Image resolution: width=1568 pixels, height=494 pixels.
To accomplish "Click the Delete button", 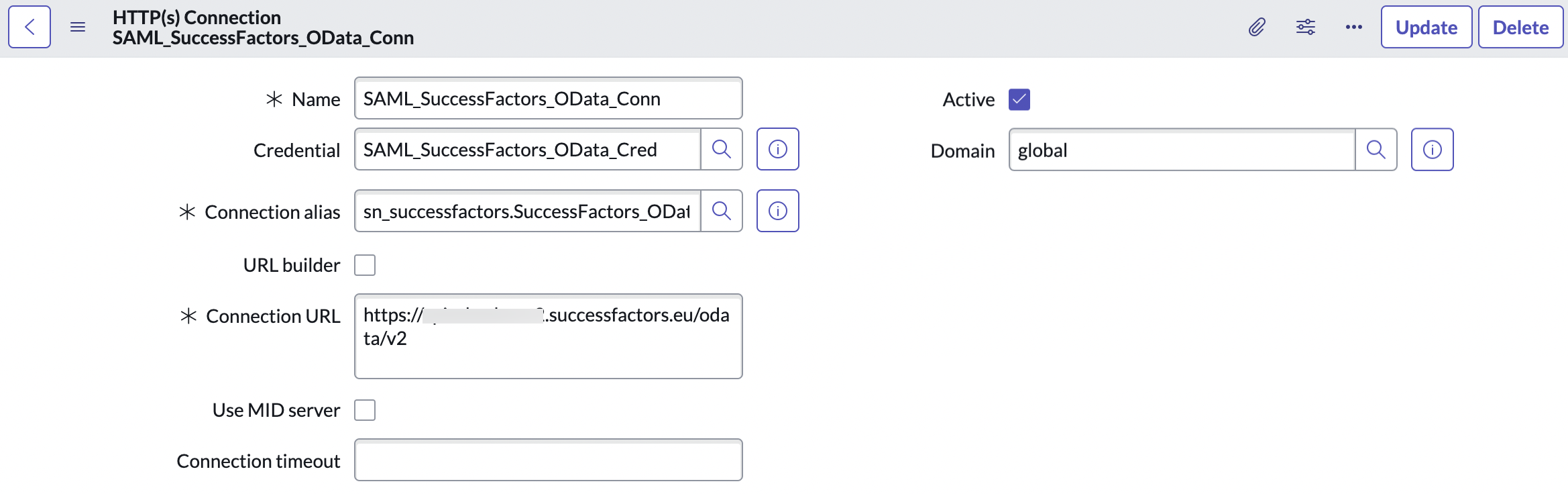I will click(x=1520, y=27).
